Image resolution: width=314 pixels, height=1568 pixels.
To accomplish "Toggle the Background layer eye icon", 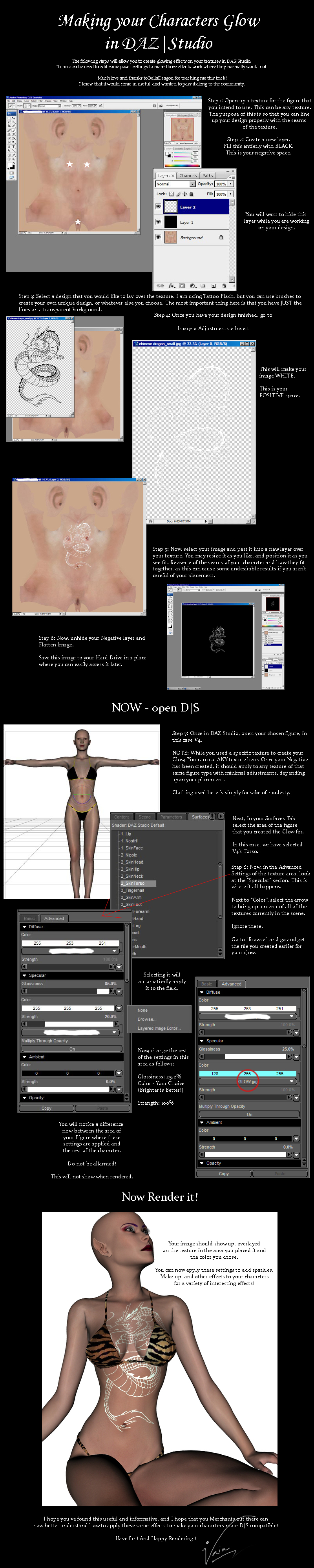I will [159, 238].
